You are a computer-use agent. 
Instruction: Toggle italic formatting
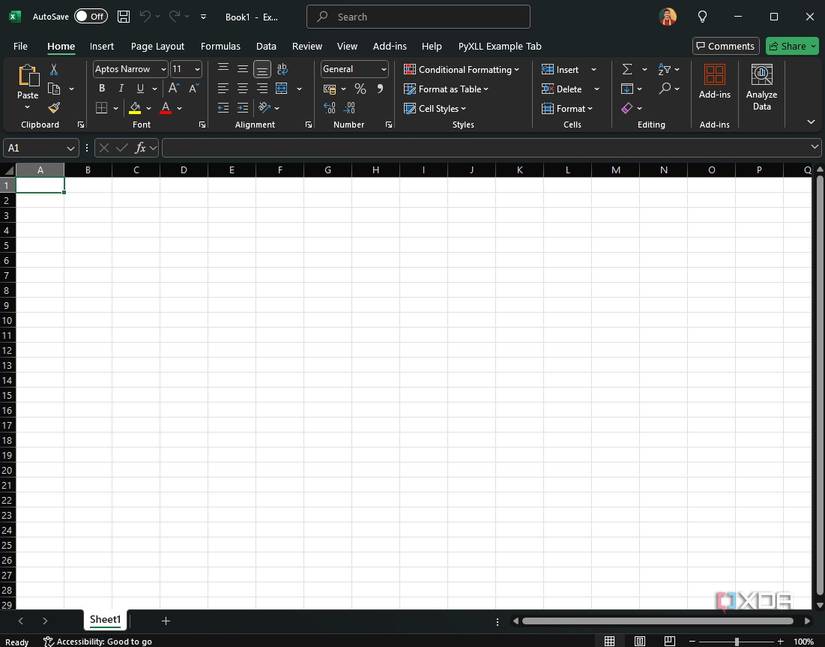(120, 88)
